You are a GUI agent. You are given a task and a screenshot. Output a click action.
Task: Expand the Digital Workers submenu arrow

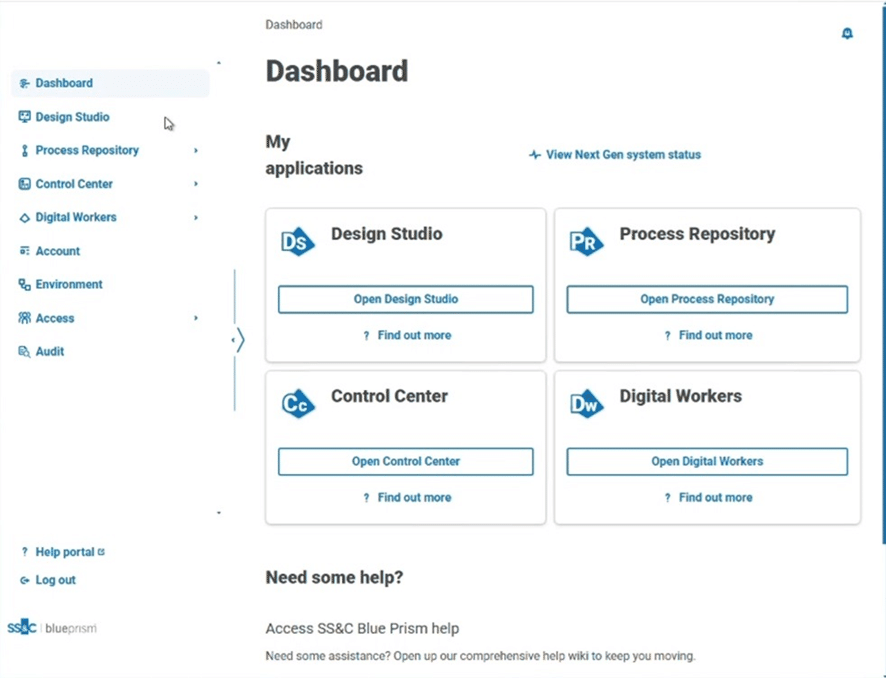click(196, 218)
